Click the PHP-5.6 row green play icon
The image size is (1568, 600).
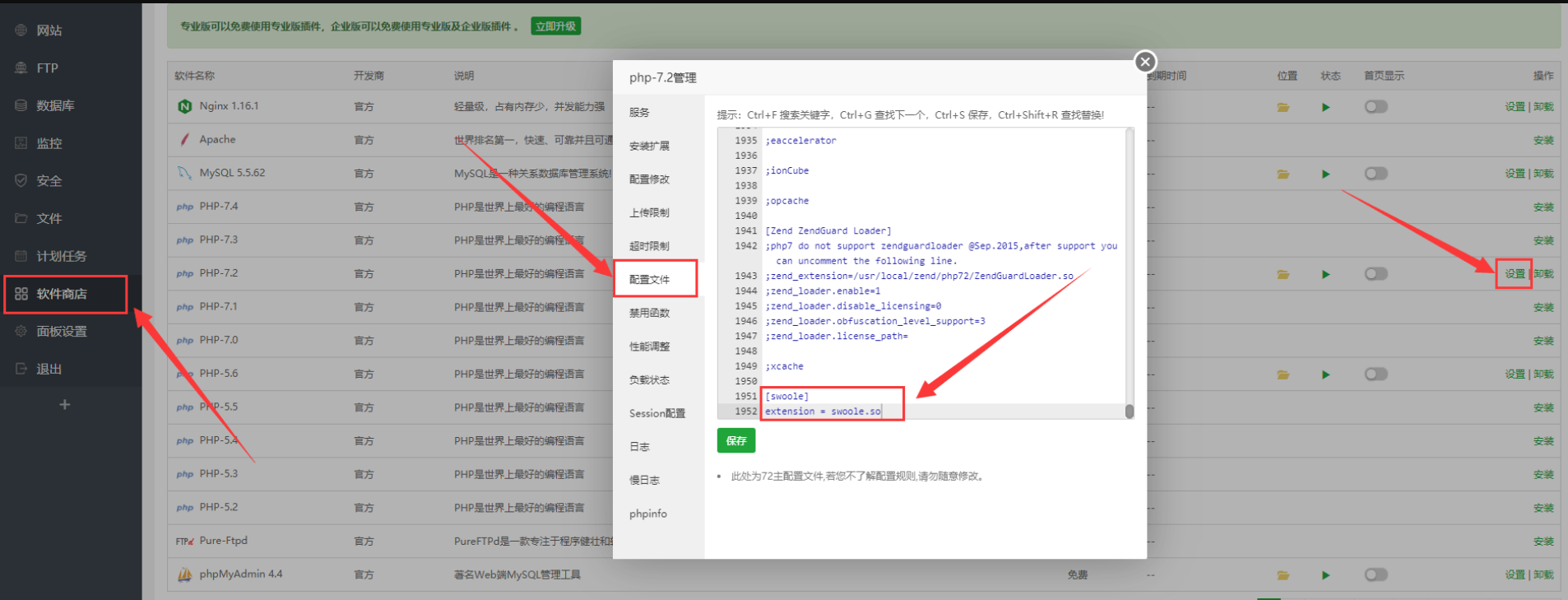1325,374
